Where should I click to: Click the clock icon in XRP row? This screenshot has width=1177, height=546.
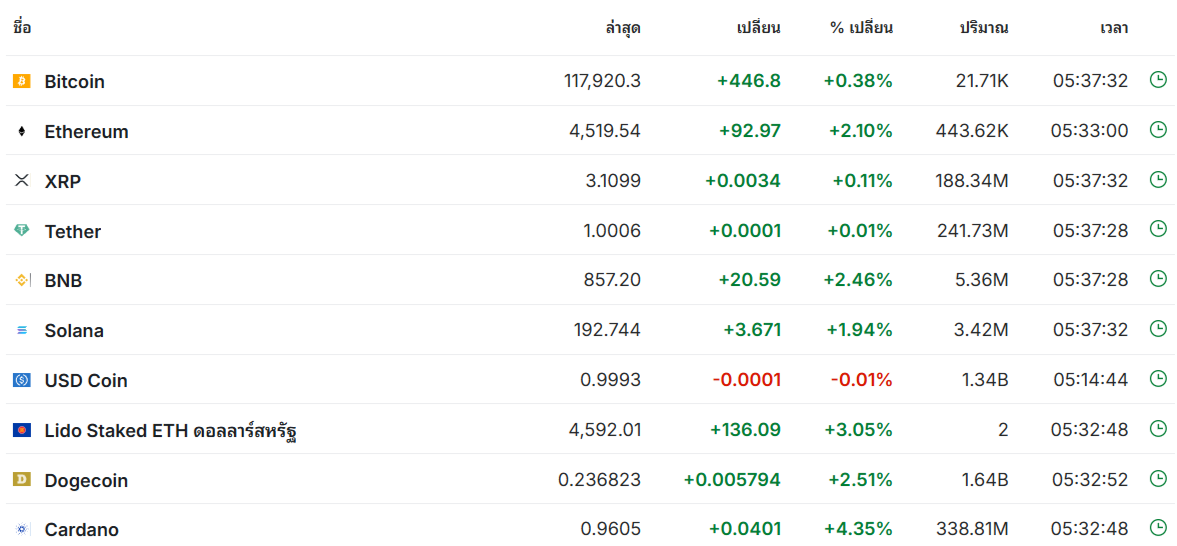(1158, 179)
